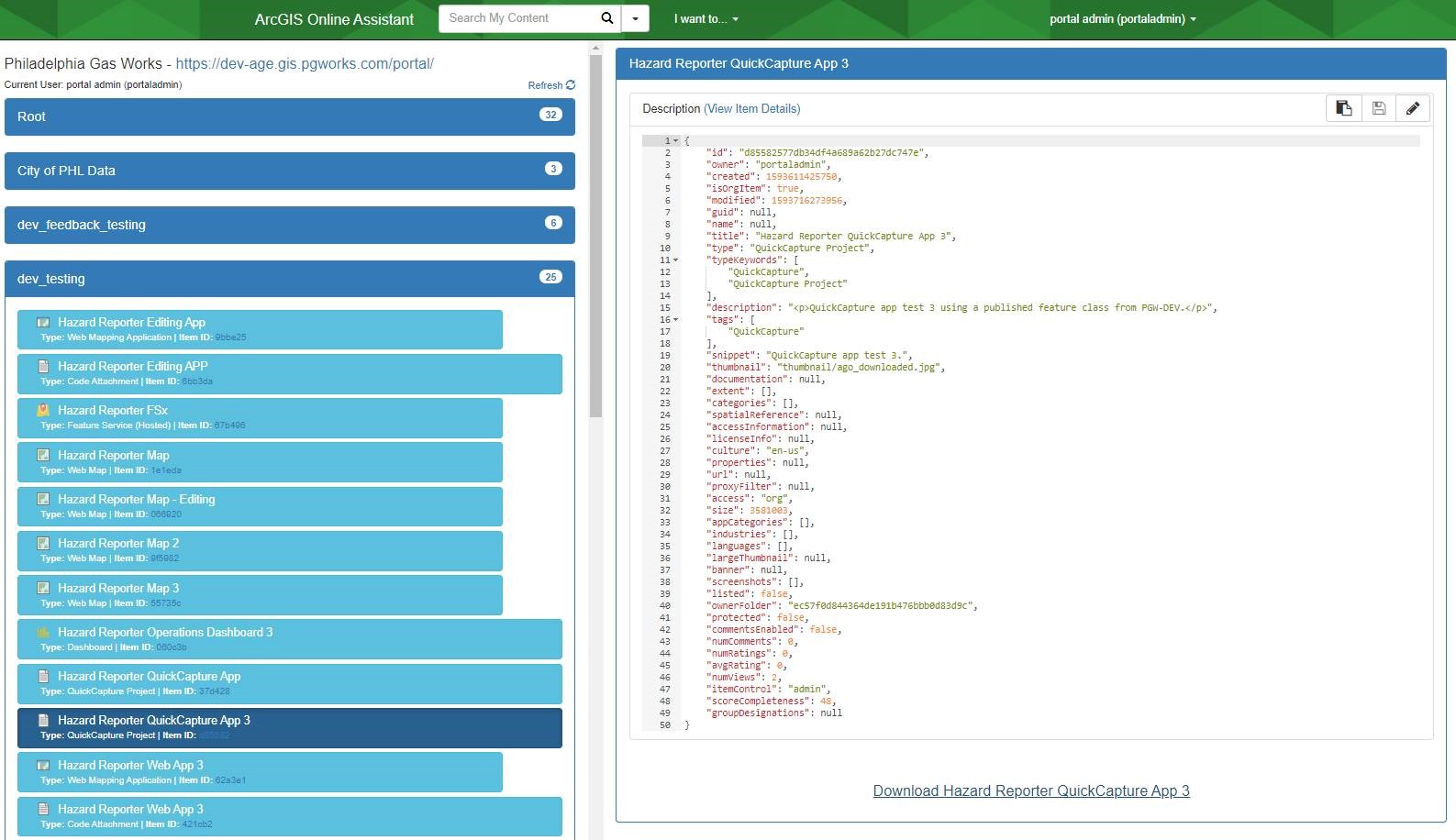Click Item ID 67b496 of Hazard Reporter FSx
This screenshot has height=840, width=1456.
point(229,426)
